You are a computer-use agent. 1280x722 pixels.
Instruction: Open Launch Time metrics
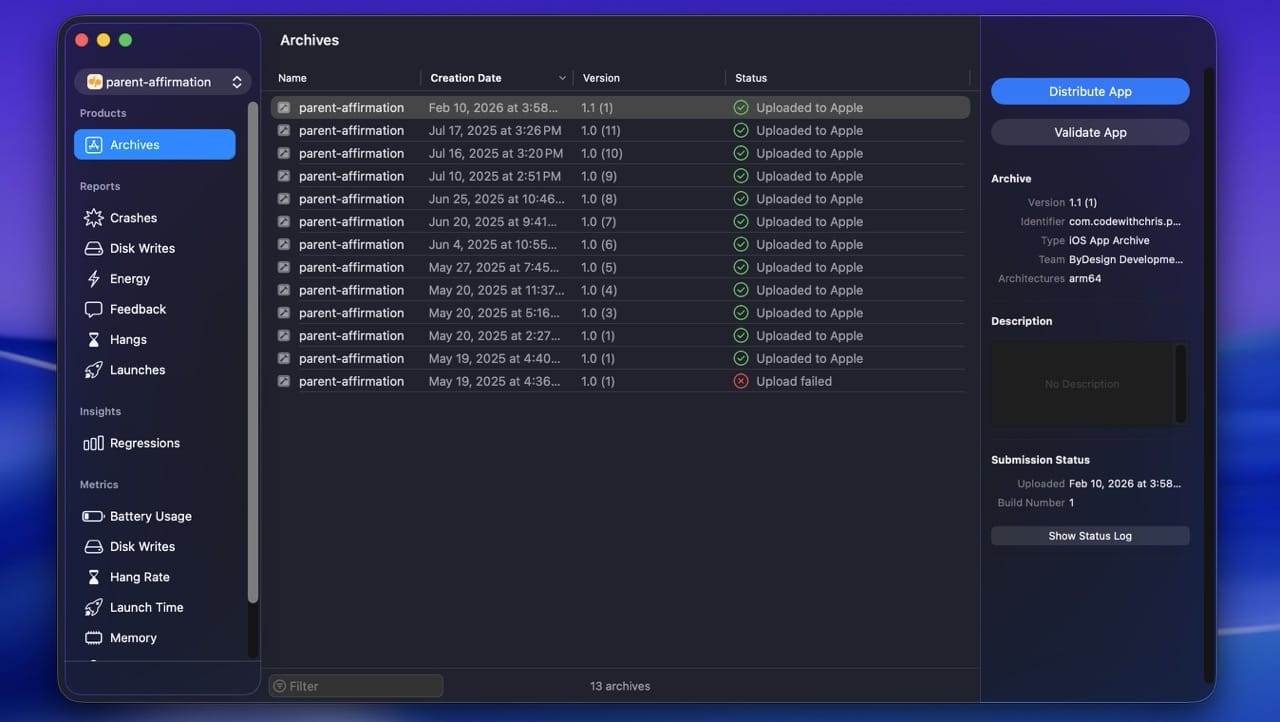click(155, 607)
